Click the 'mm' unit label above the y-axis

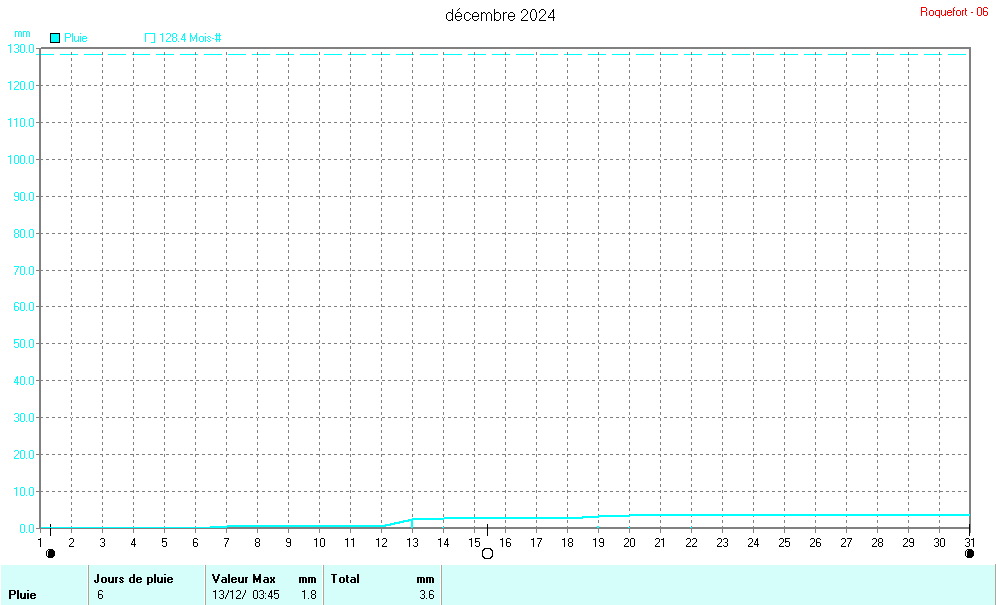click(x=22, y=34)
